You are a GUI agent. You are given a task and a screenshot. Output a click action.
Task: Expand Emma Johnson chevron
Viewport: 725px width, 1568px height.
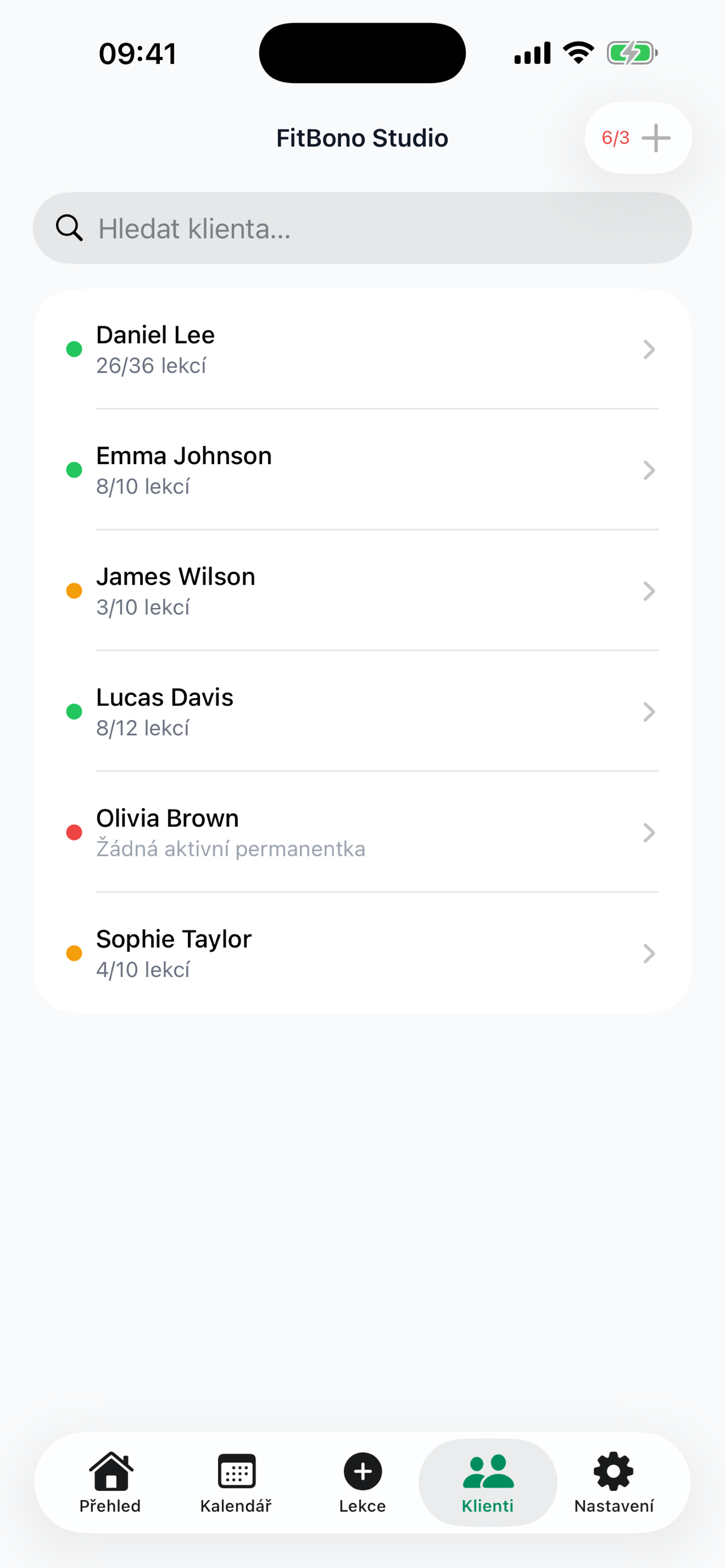point(649,470)
